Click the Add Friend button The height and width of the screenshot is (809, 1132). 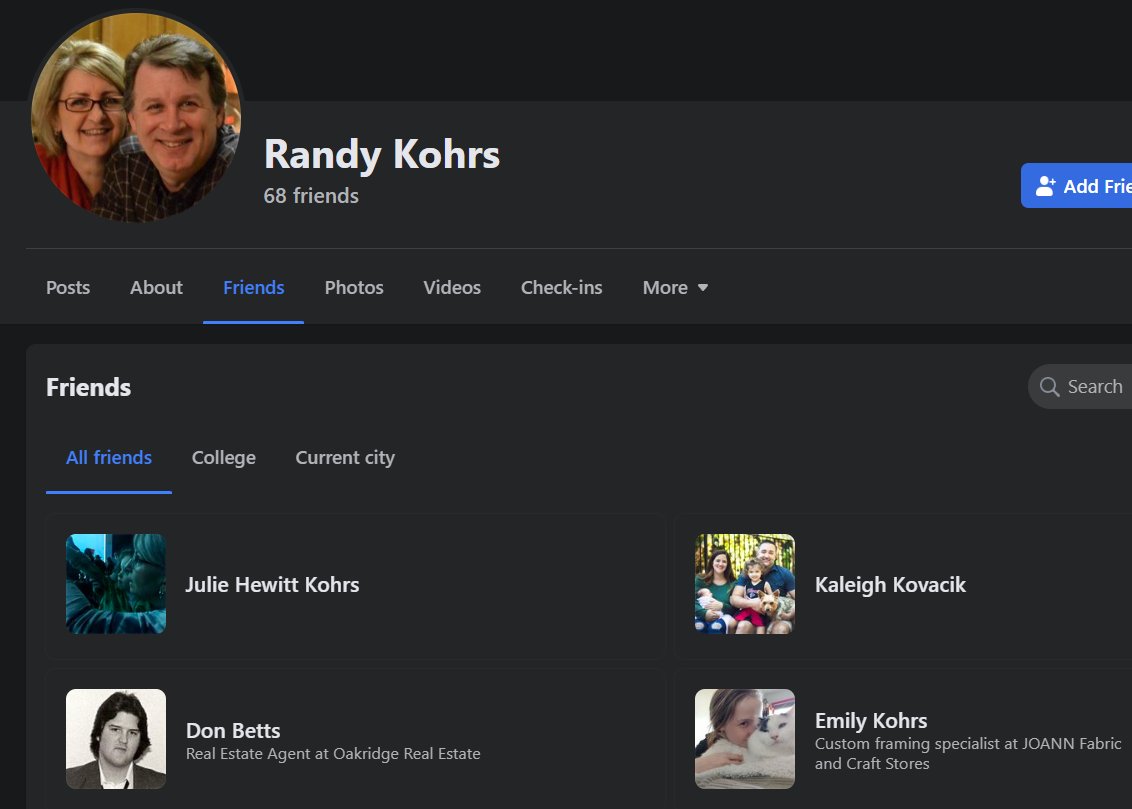click(x=1076, y=185)
